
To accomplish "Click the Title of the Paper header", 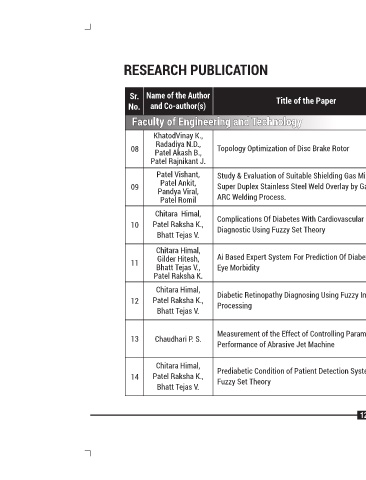I will pos(306,101).
